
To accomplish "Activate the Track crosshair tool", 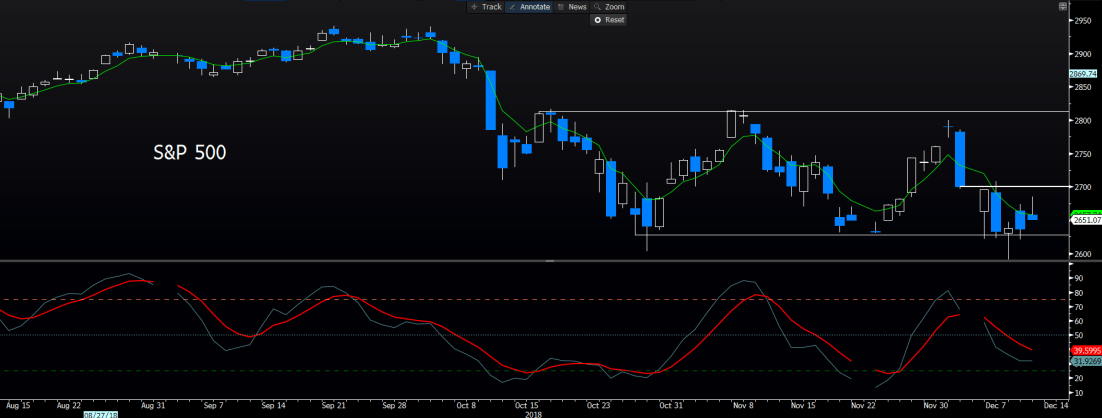I will click(x=486, y=6).
